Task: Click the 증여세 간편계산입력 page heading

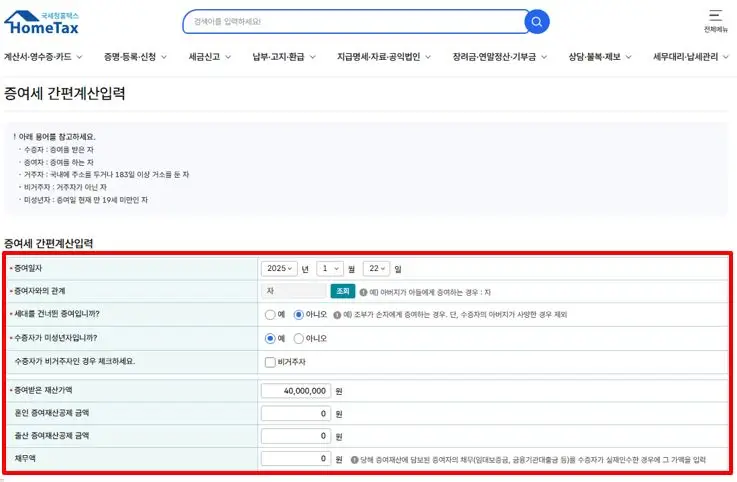Action: click(64, 93)
